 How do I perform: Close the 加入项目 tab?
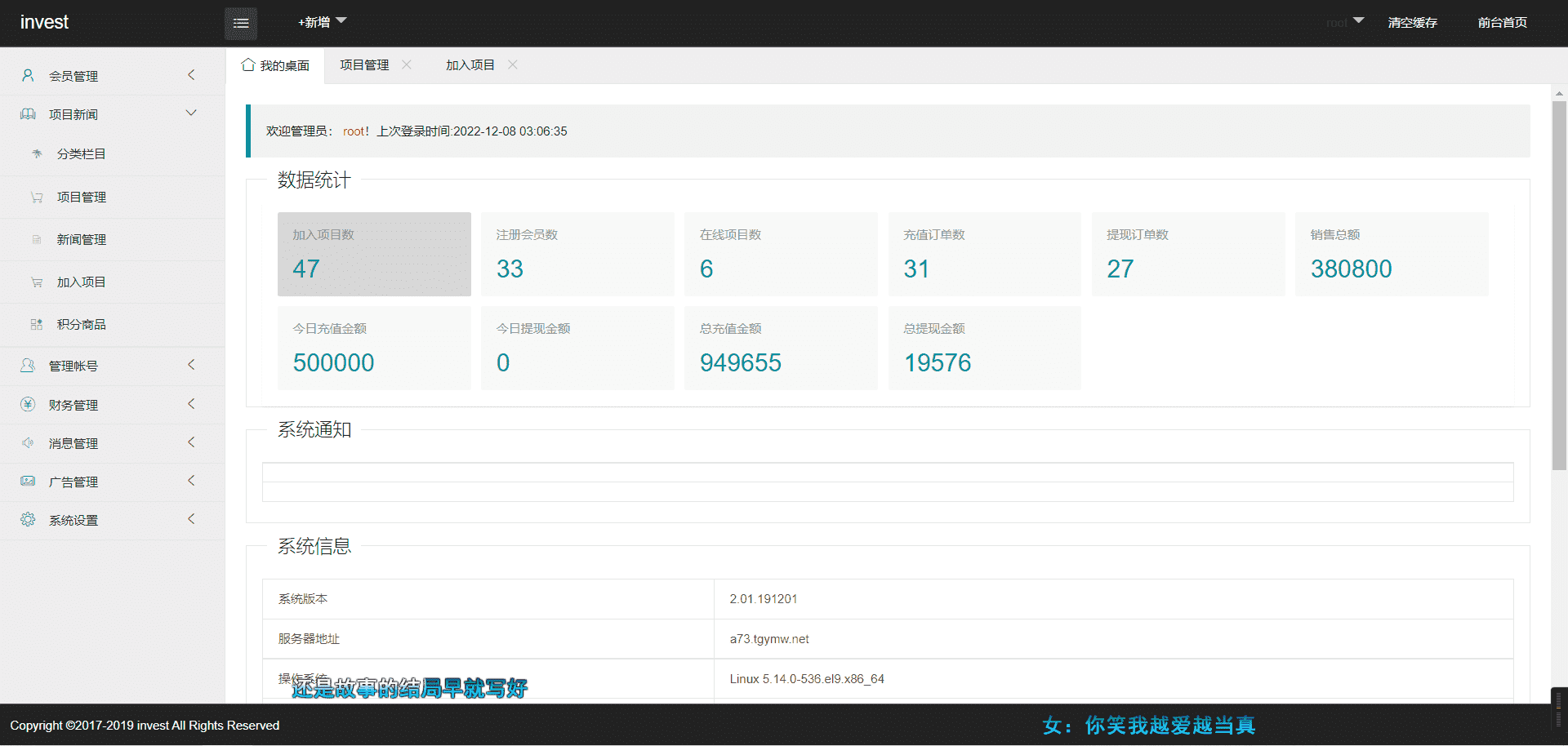pos(513,64)
